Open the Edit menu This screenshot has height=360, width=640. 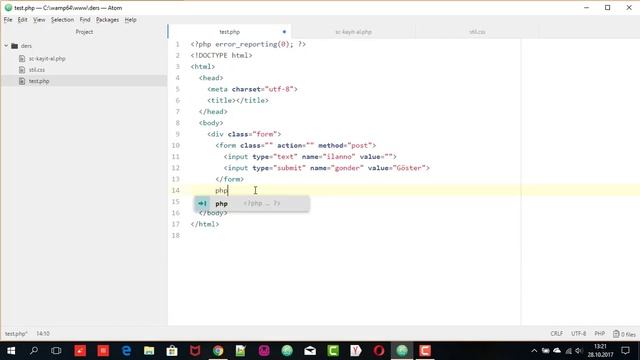pos(22,20)
